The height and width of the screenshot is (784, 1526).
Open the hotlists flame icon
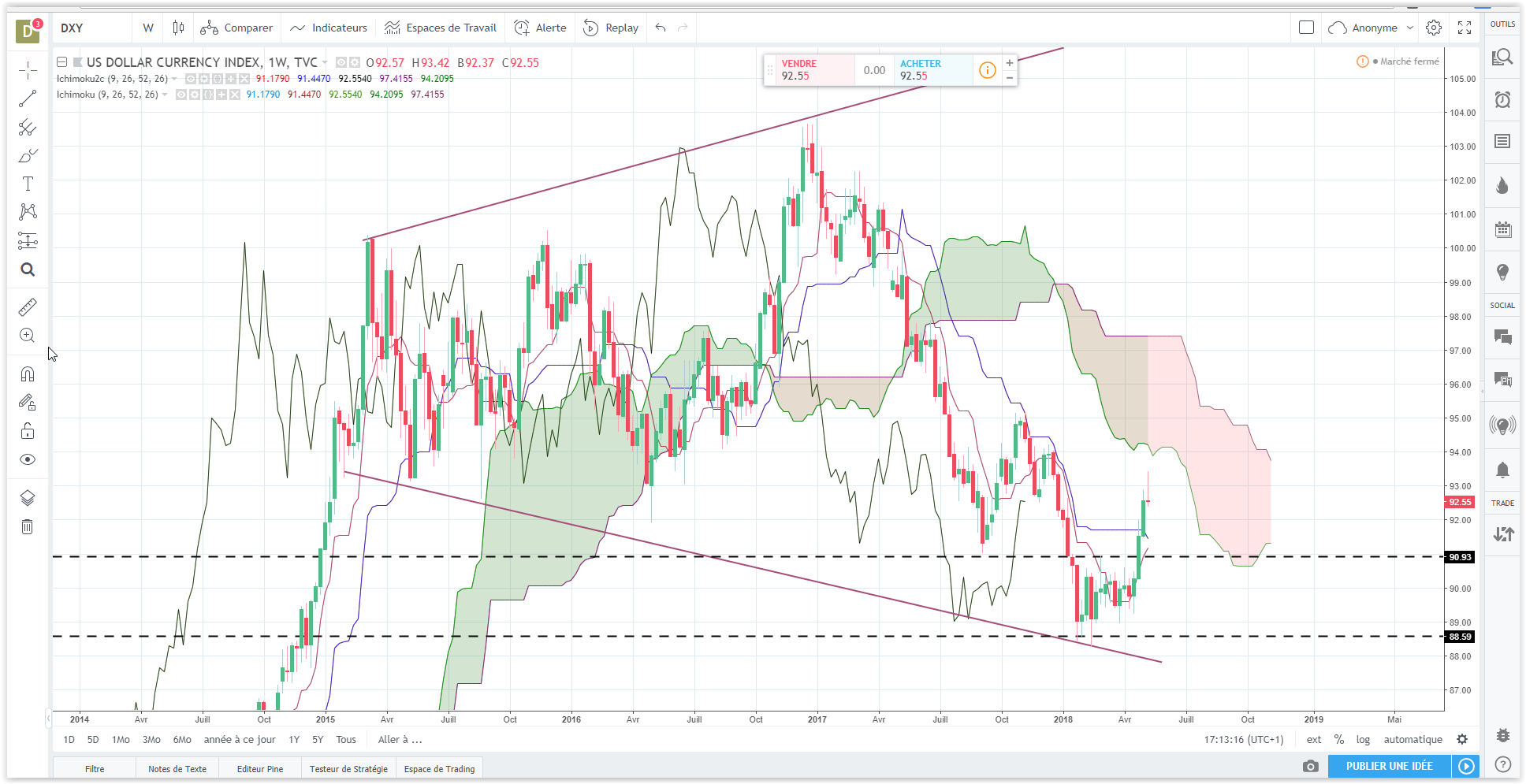click(1502, 185)
